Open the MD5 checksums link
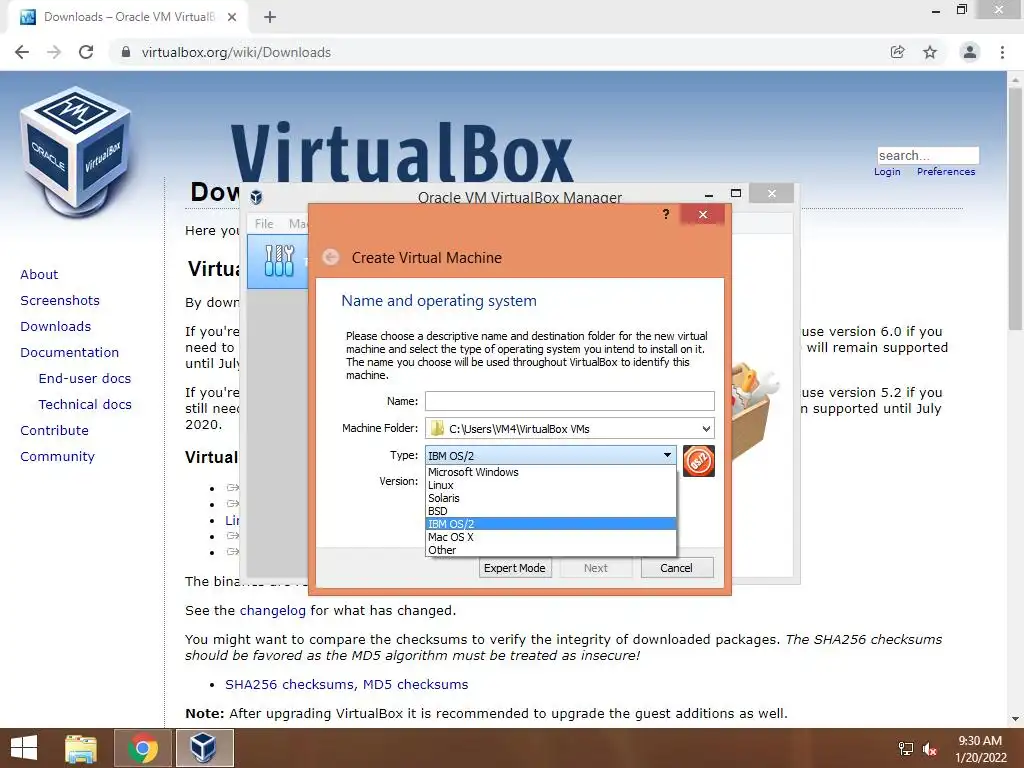This screenshot has height=768, width=1024. (415, 684)
